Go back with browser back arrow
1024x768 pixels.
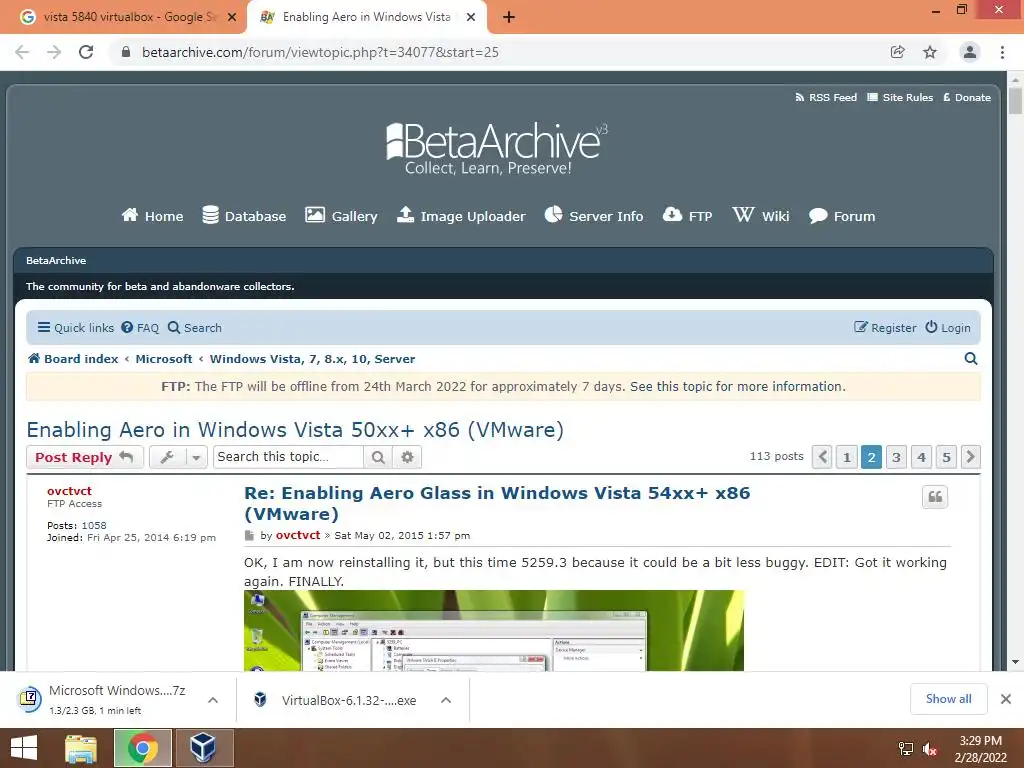click(22, 52)
